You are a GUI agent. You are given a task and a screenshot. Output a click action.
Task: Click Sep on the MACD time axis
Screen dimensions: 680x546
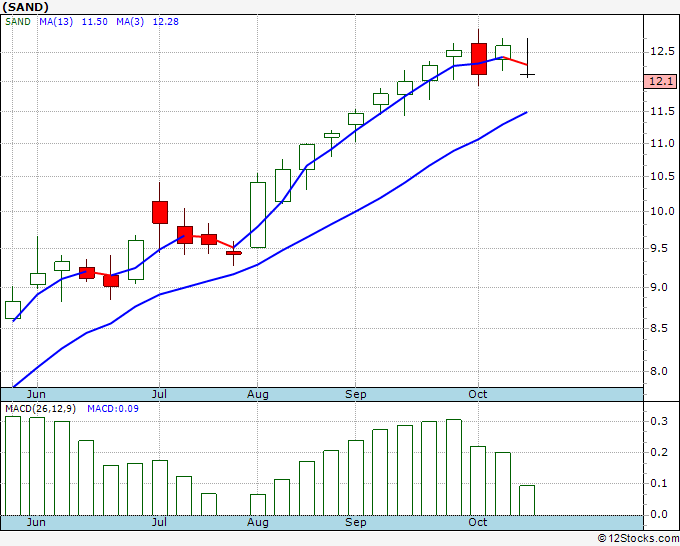coord(356,522)
